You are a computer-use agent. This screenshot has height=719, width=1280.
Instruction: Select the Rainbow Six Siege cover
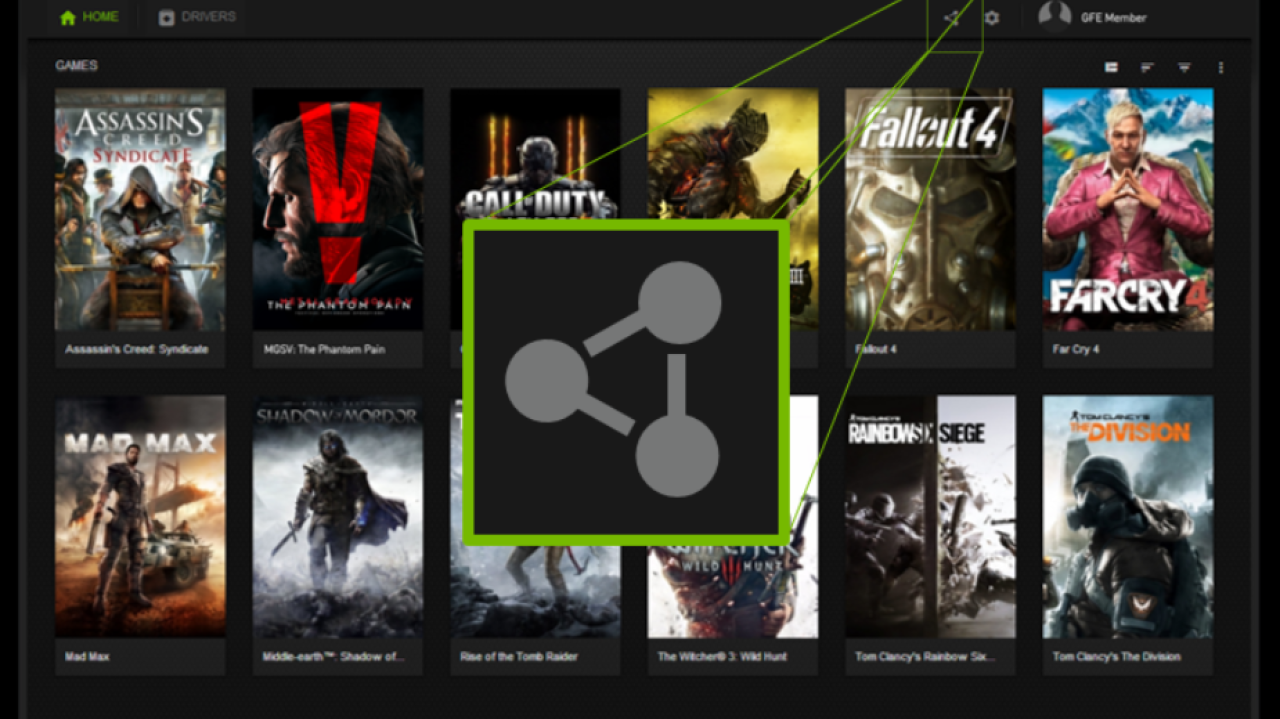coord(930,517)
